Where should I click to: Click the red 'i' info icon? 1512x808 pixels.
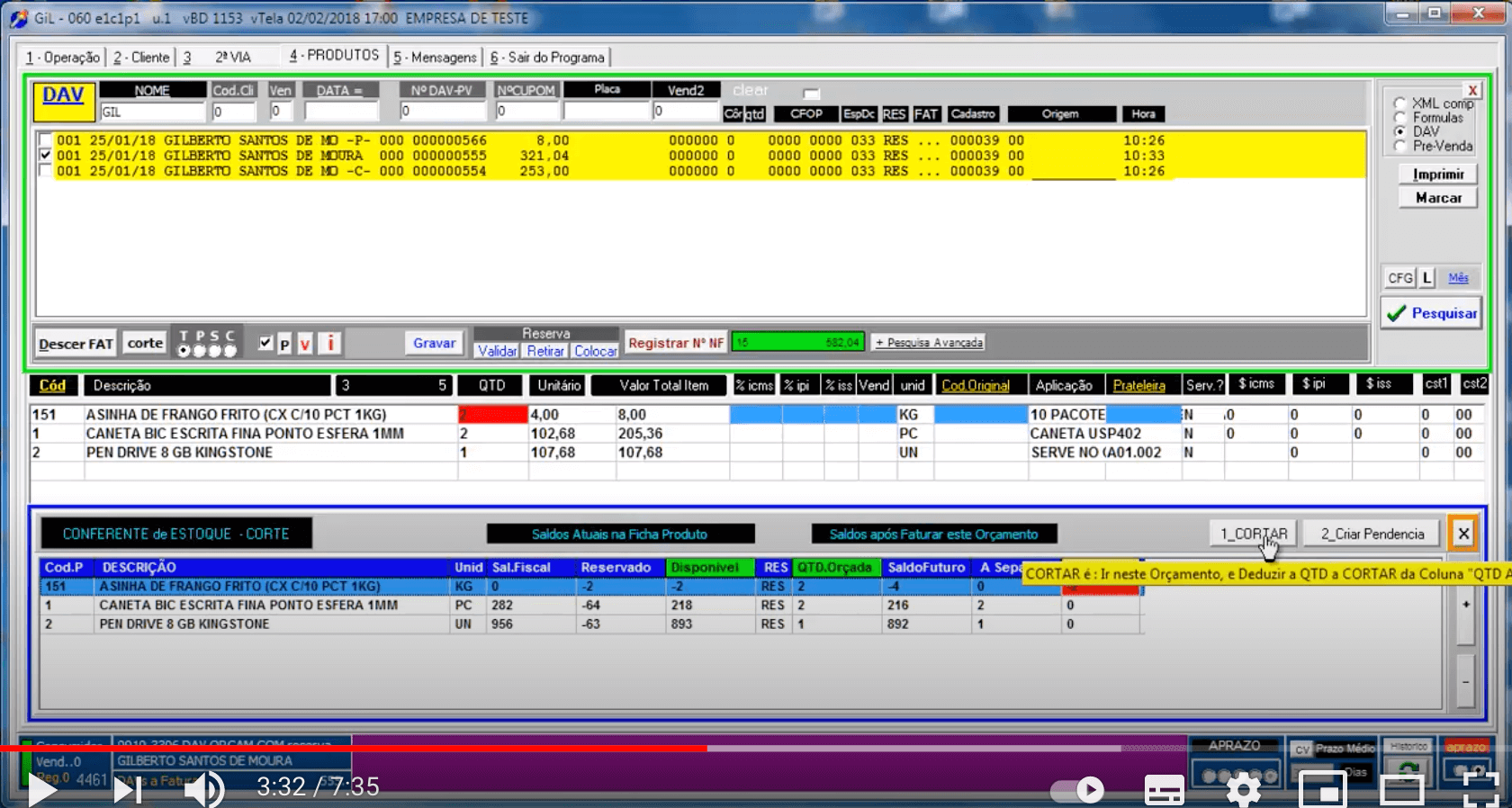pos(330,343)
